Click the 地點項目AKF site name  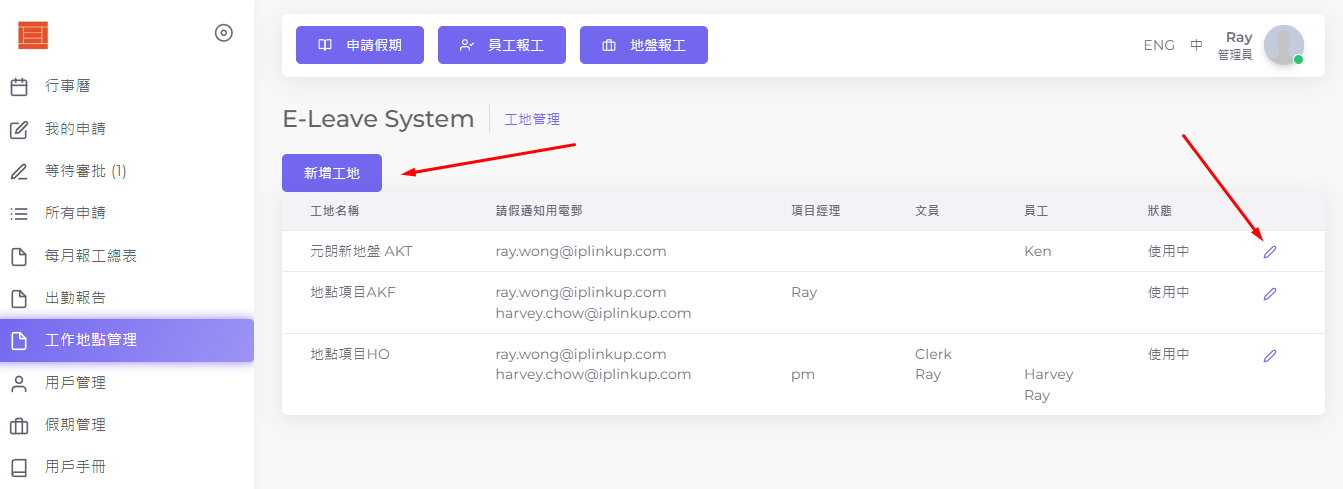tap(355, 292)
